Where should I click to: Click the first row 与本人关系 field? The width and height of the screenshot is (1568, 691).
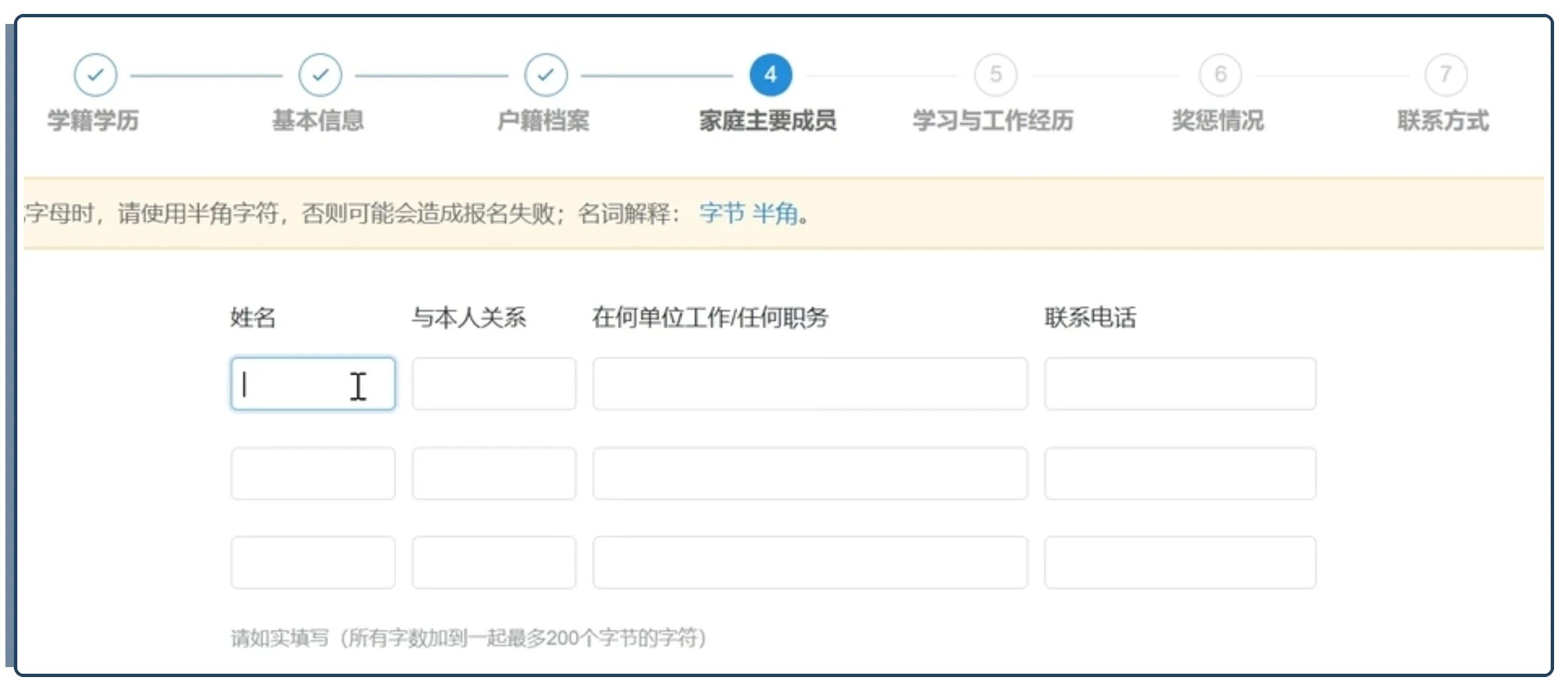click(x=493, y=384)
